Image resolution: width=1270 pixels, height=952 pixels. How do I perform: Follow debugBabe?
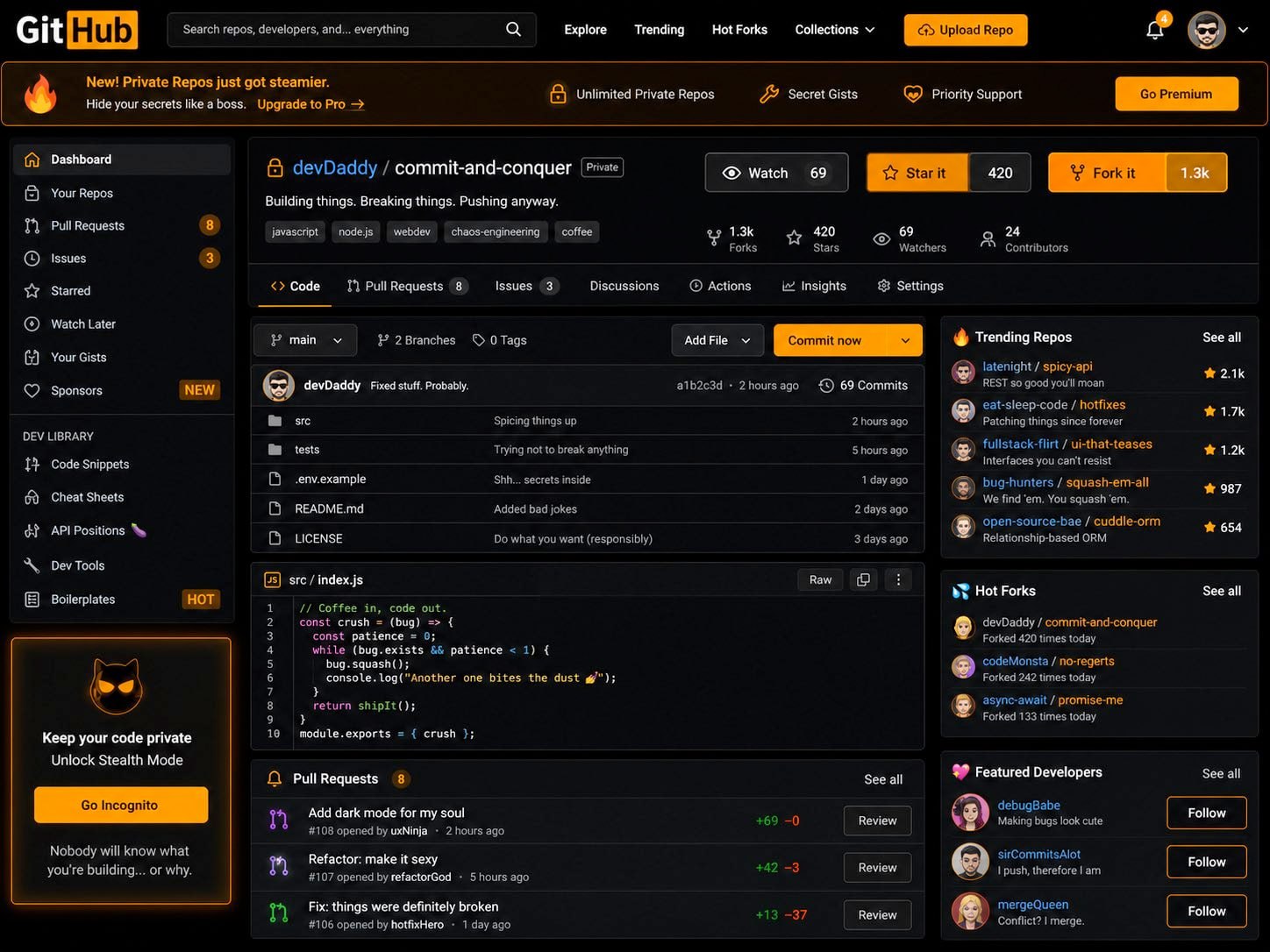click(1207, 813)
